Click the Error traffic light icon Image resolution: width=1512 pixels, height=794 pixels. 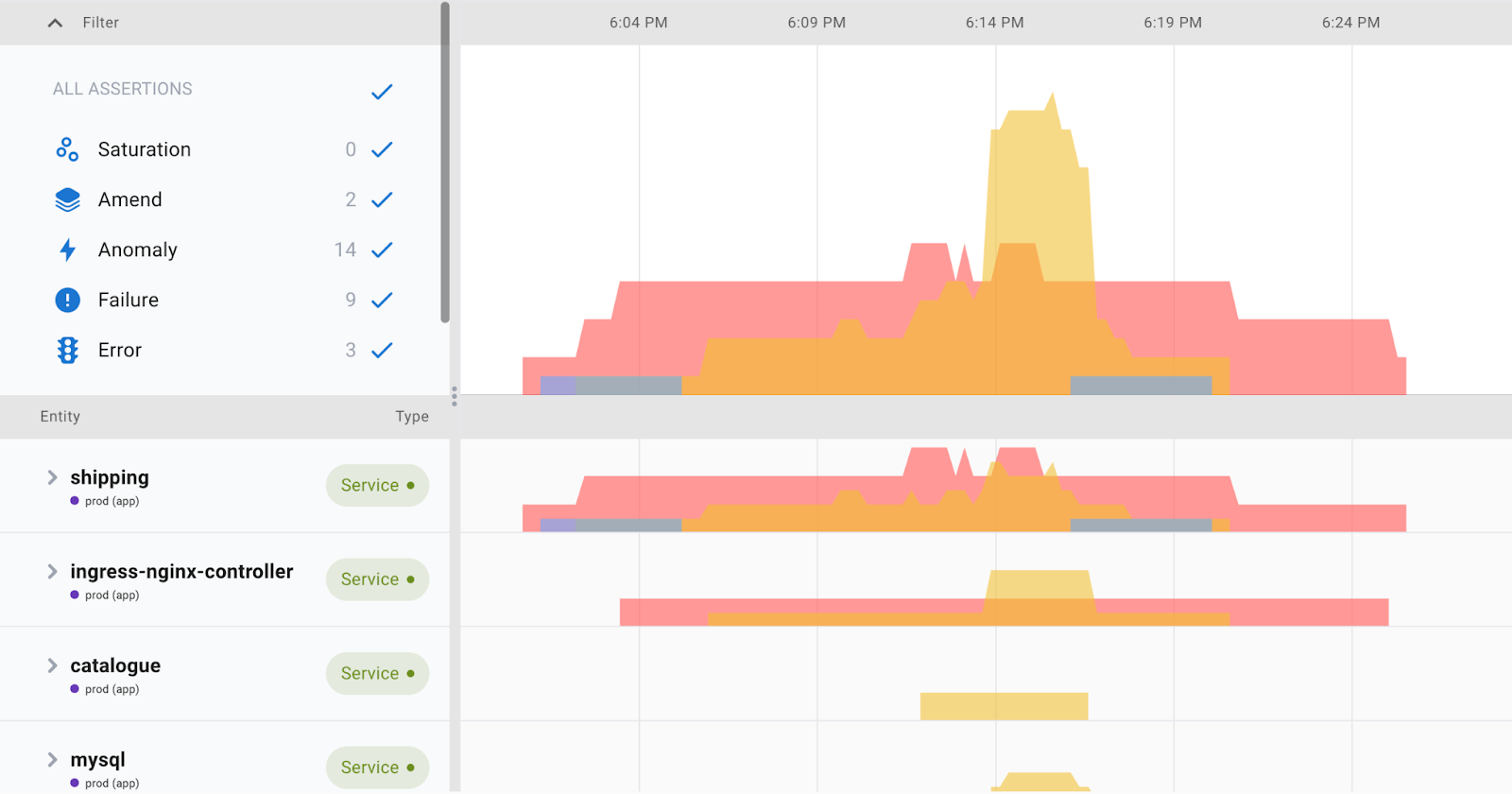tap(67, 350)
